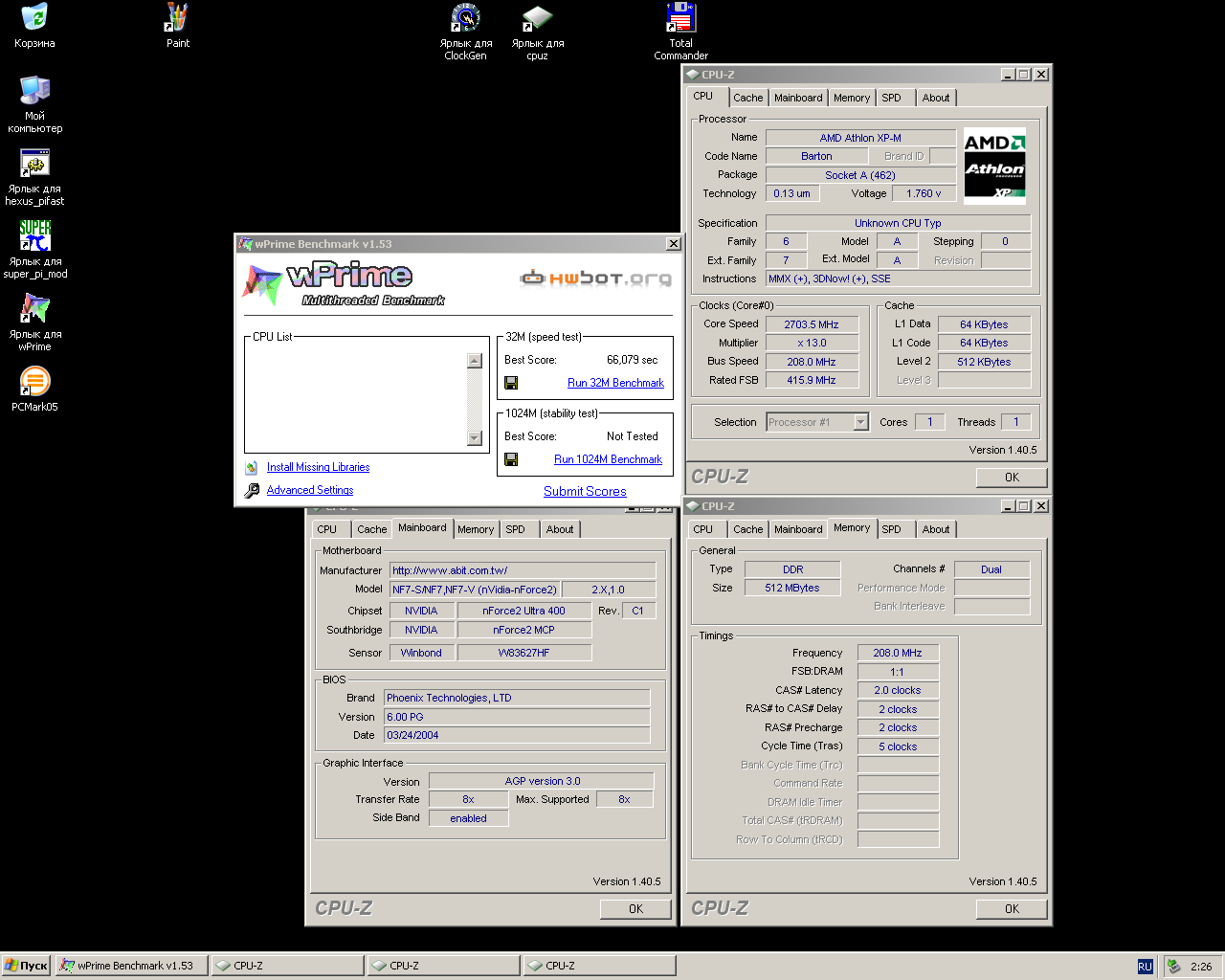
Task: Switch to About tab in top CPU-Z
Action: [x=936, y=98]
